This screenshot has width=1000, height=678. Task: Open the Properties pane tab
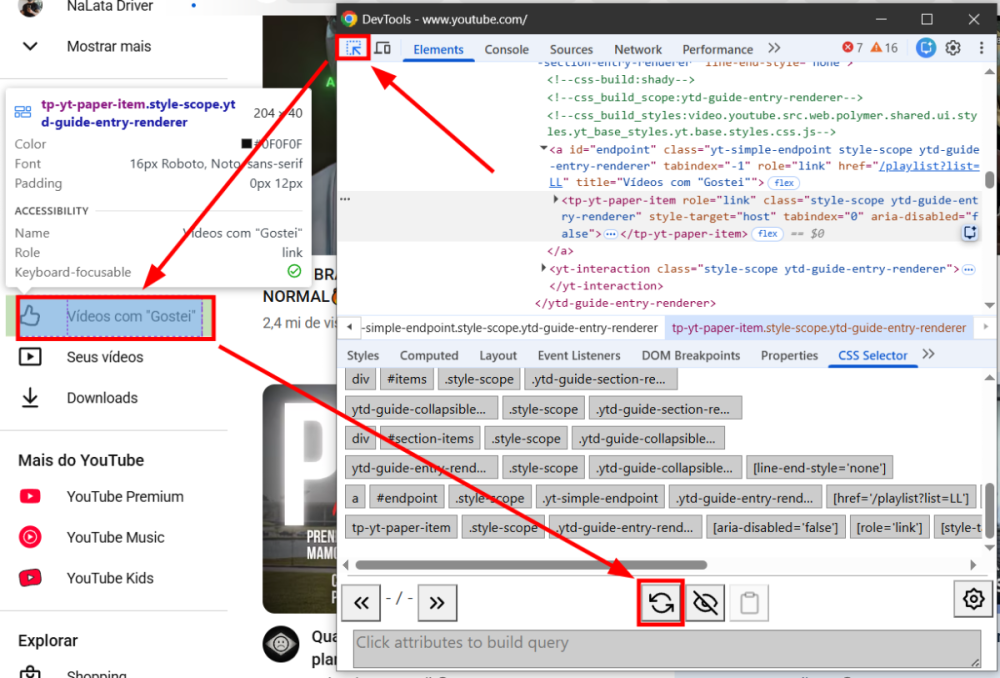[789, 355]
